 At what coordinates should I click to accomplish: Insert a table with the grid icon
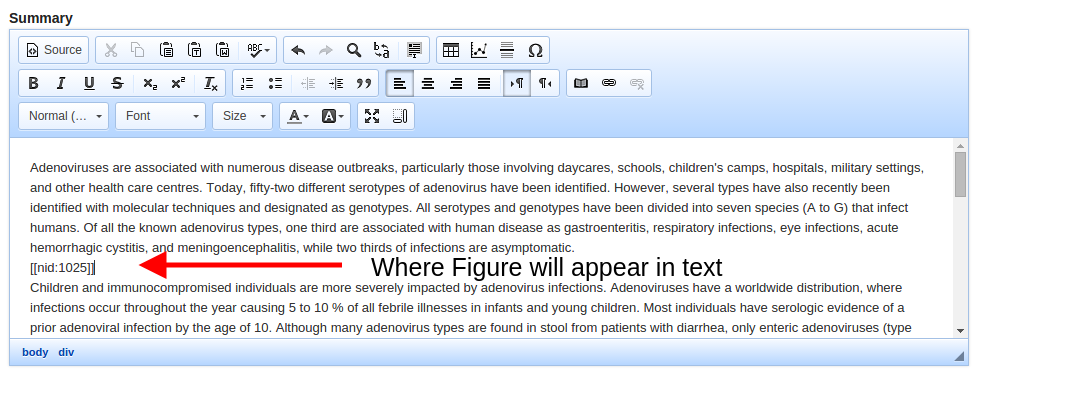451,50
